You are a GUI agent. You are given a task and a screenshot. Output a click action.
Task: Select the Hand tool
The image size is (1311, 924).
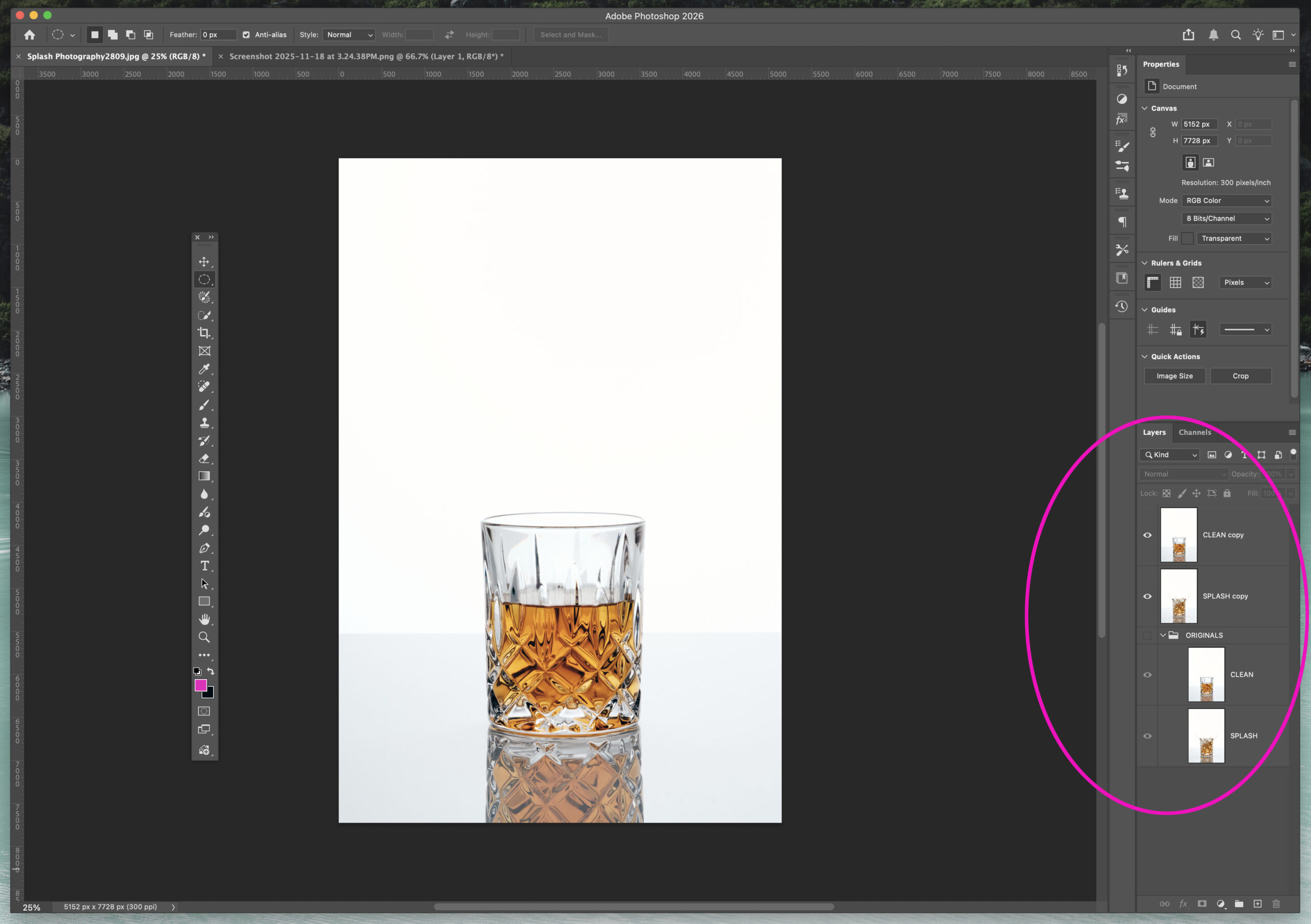coord(204,618)
